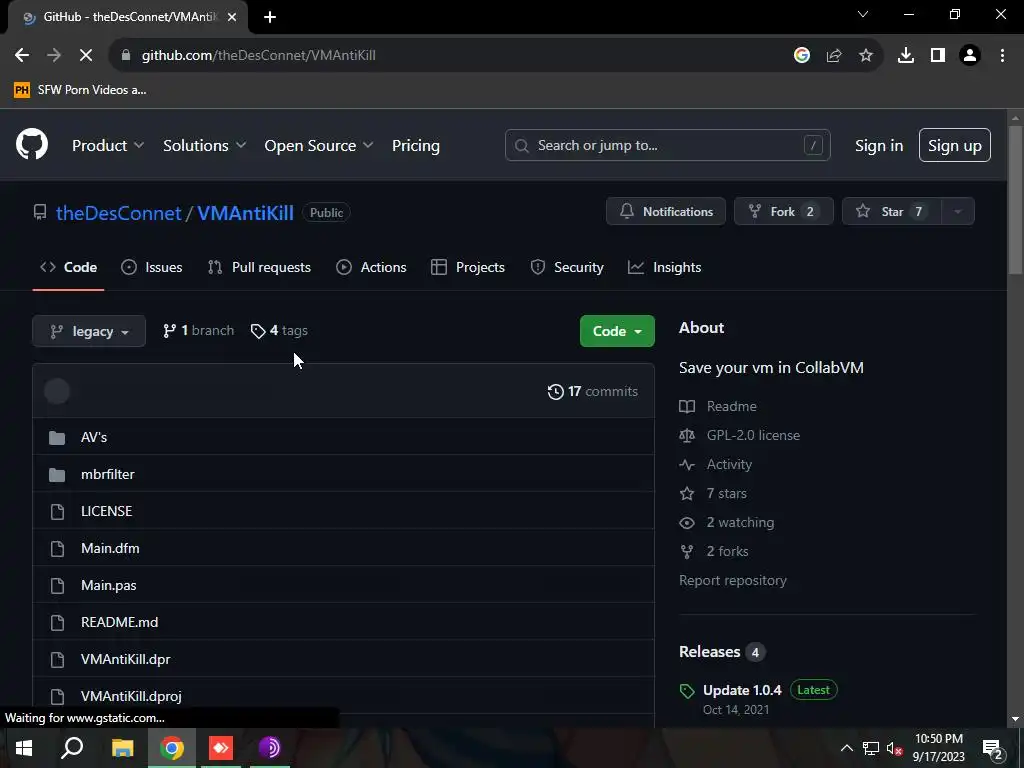Stop page loading with X button
Viewport: 1024px width, 768px height.
click(86, 56)
